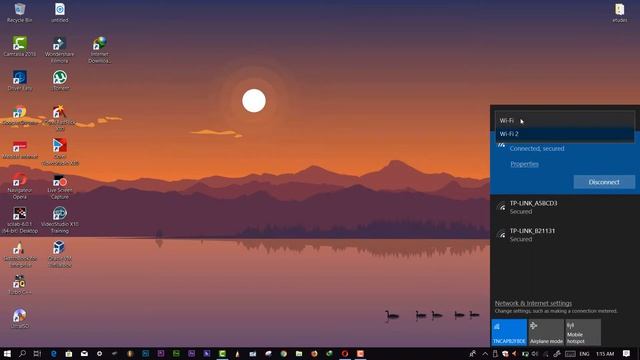The image size is (640, 360).
Task: Select the TP-LINK_A58CD3 network
Action: [565, 207]
